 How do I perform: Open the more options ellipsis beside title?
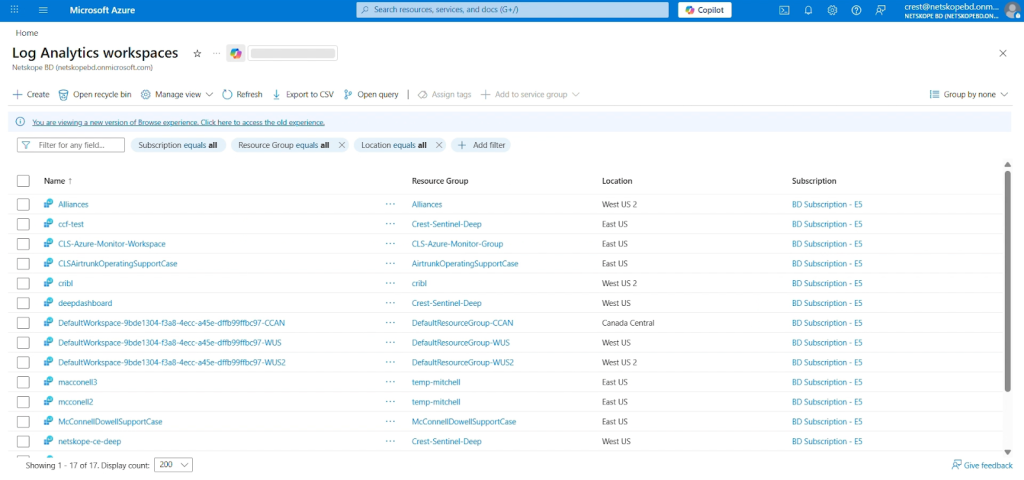pos(217,54)
